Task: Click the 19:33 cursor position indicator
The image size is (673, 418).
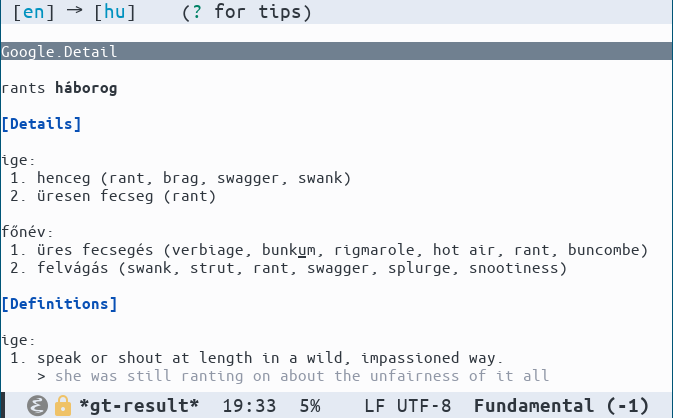Action: (249, 406)
